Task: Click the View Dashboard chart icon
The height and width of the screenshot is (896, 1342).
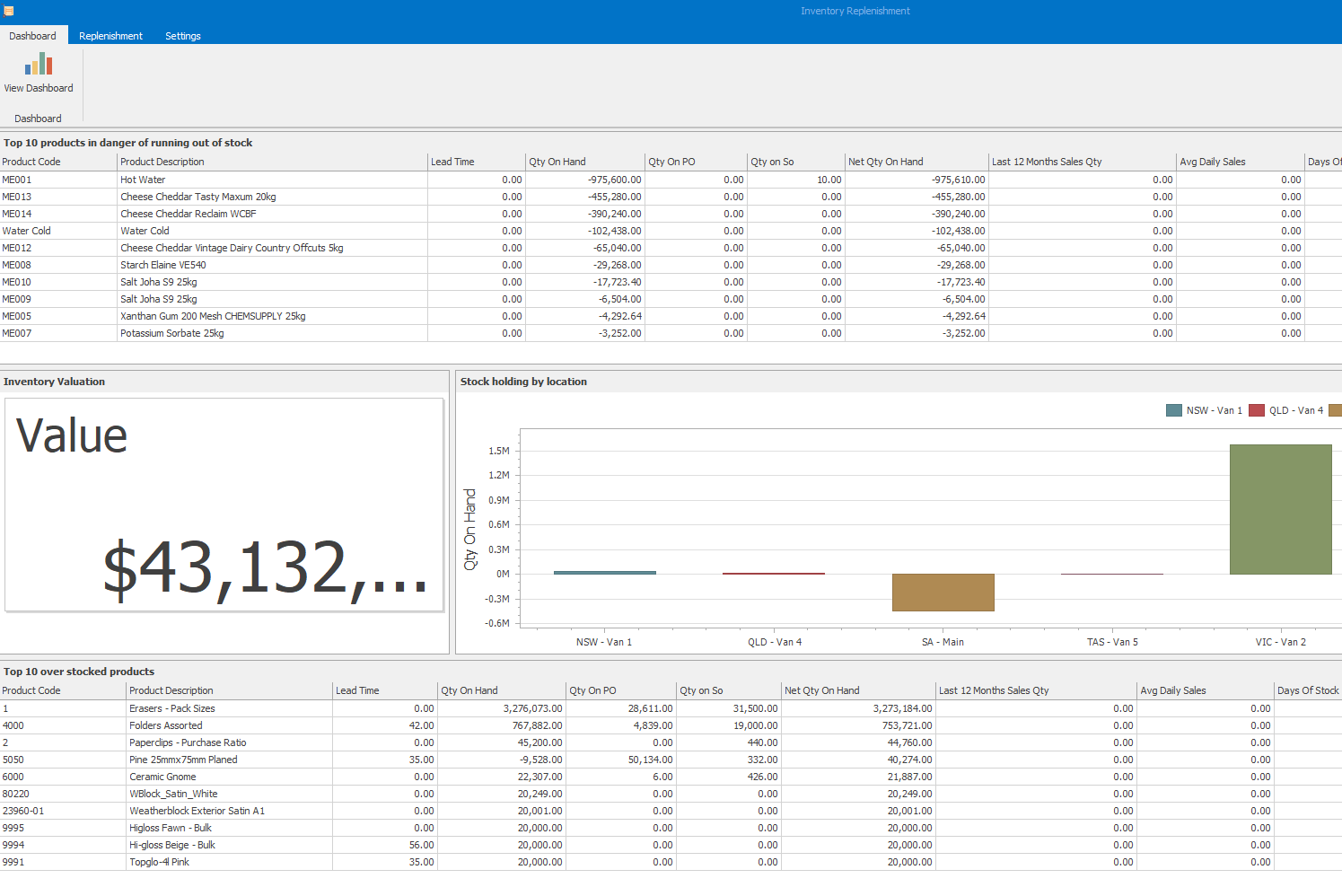Action: tap(39, 65)
